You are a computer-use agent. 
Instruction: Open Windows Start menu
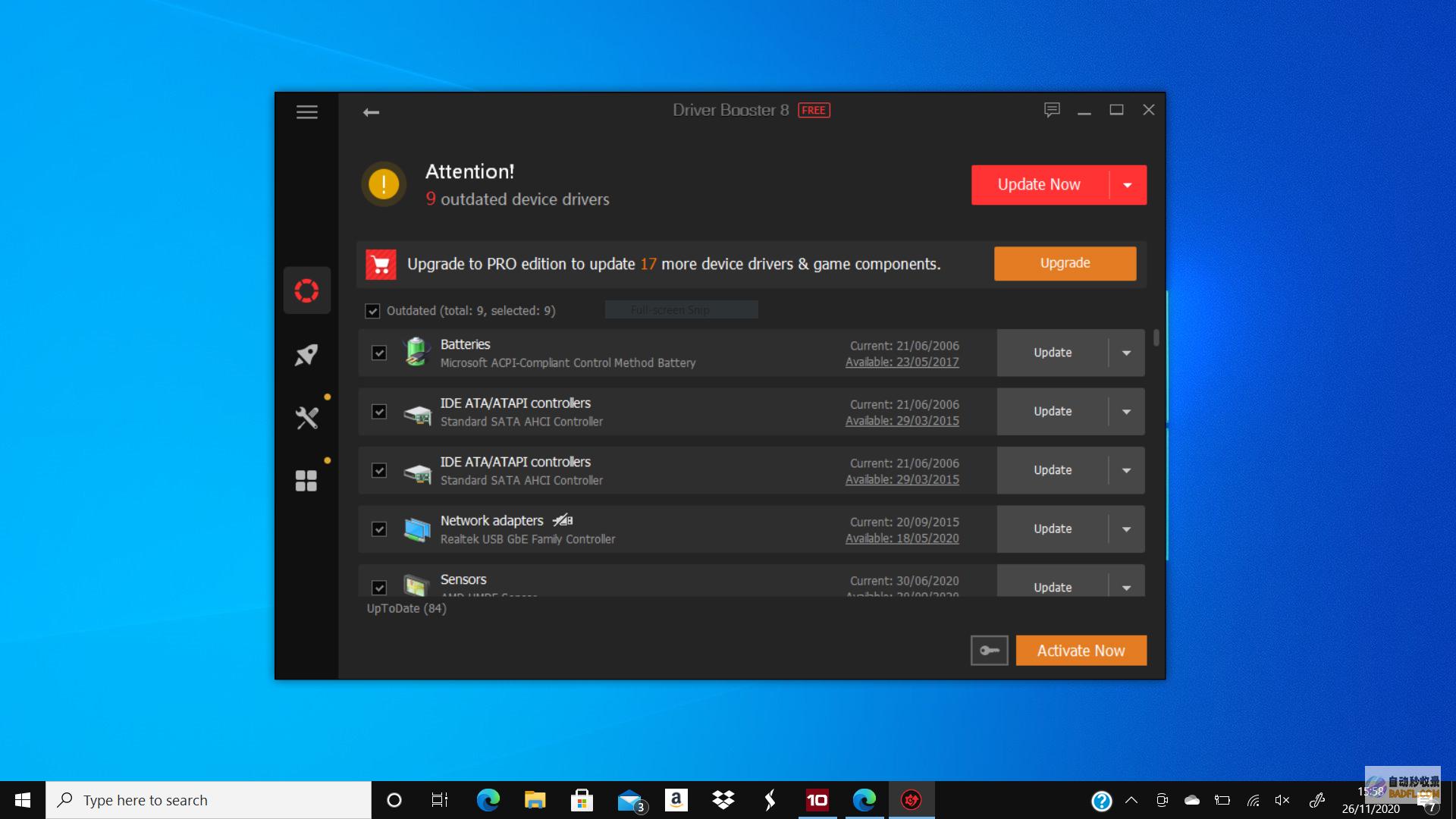[x=23, y=800]
